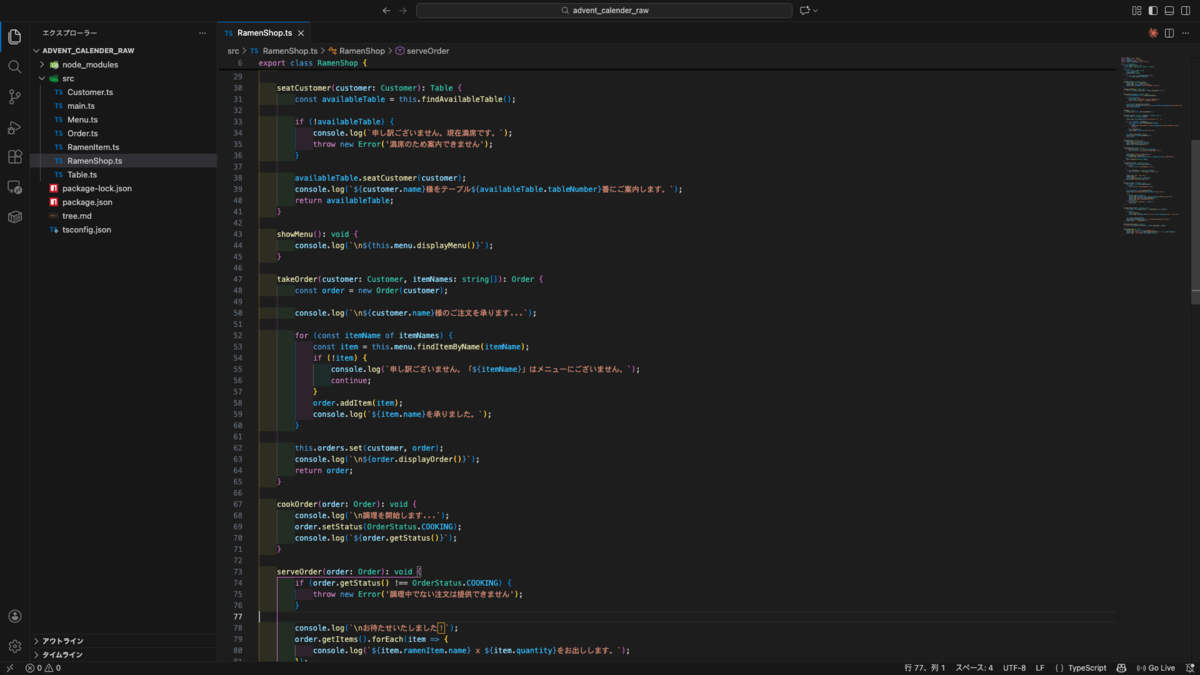Click the serveOrder method in the breadcrumb
The image size is (1200, 675).
[422, 50]
